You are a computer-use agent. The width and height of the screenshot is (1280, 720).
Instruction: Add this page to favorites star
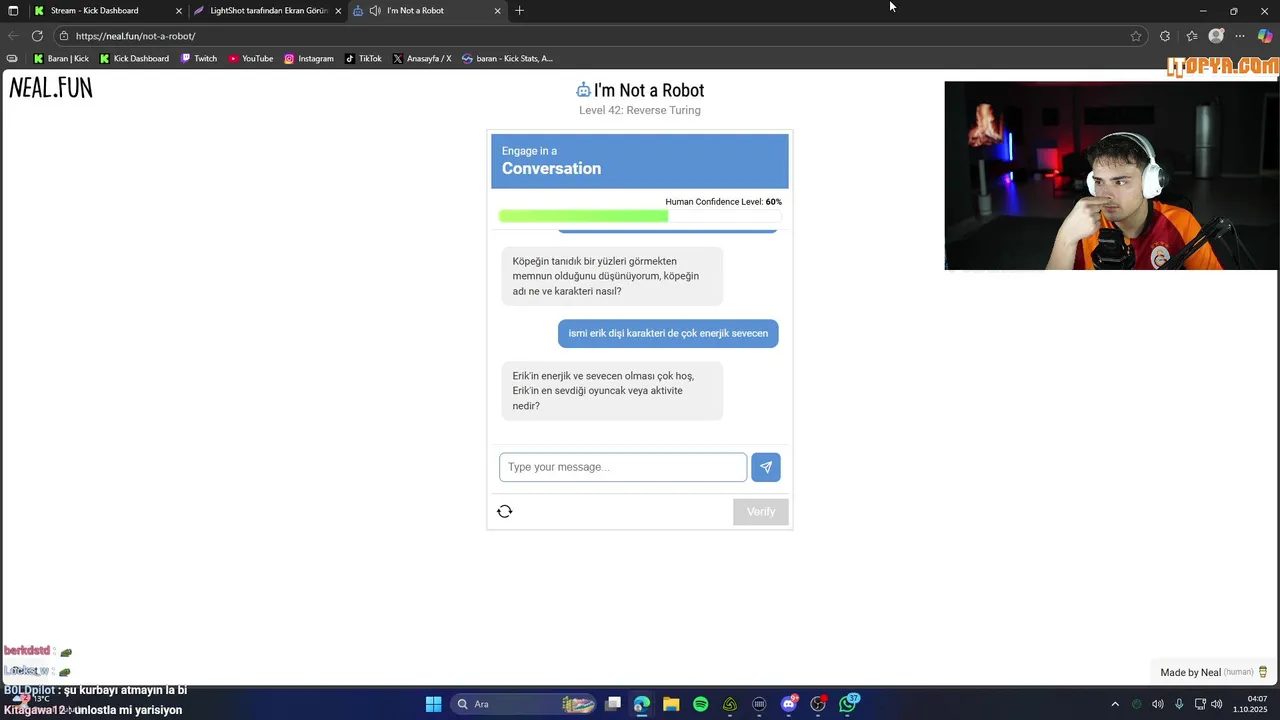tap(1136, 36)
